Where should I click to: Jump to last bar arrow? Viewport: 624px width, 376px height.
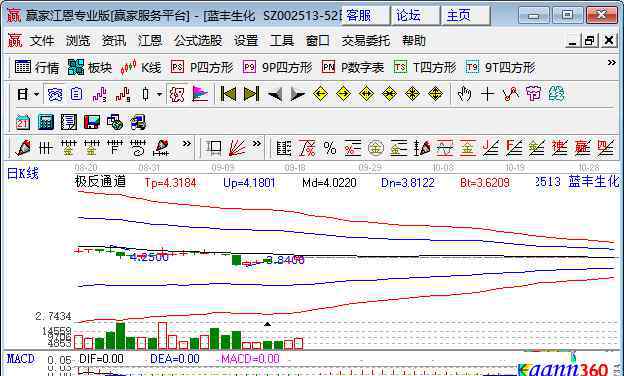[x=252, y=94]
